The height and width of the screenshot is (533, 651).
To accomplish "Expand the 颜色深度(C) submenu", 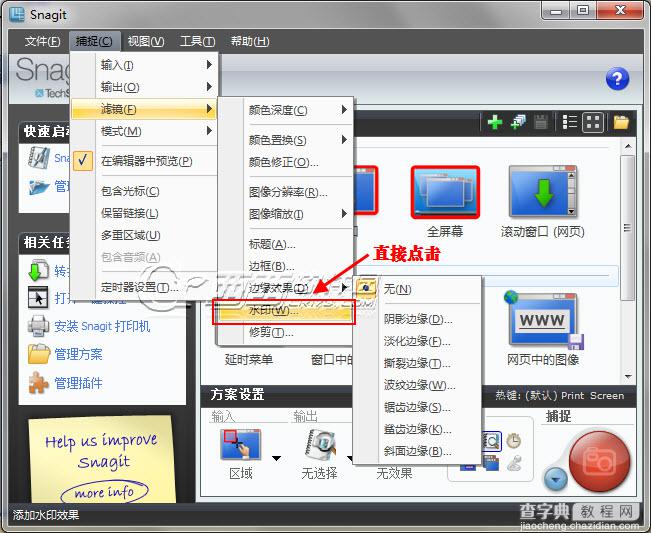I will coord(286,110).
